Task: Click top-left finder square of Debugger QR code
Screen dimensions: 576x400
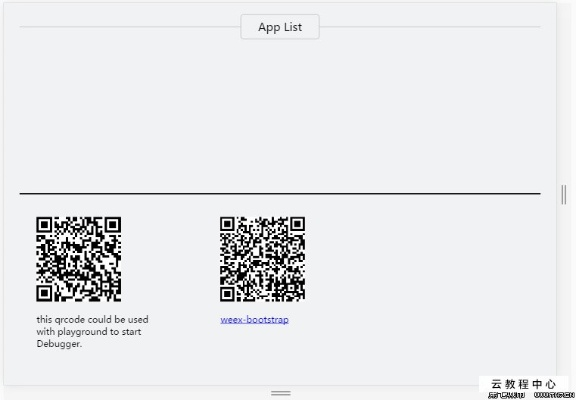Action: (44, 225)
